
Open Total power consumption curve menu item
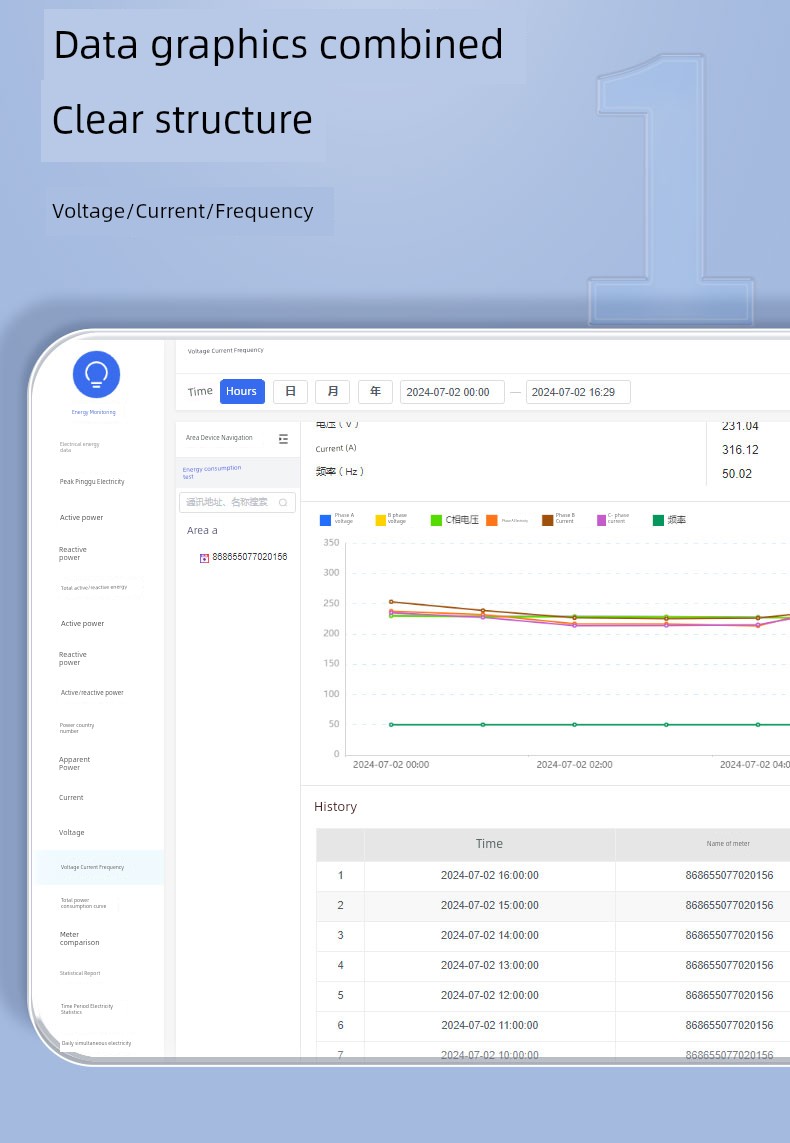(83, 903)
